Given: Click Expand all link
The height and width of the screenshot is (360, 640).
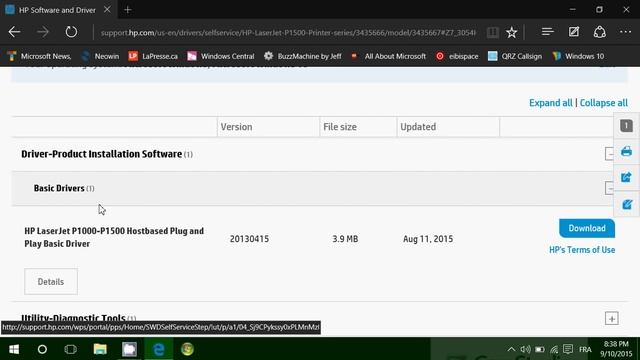Looking at the screenshot, I should (551, 103).
